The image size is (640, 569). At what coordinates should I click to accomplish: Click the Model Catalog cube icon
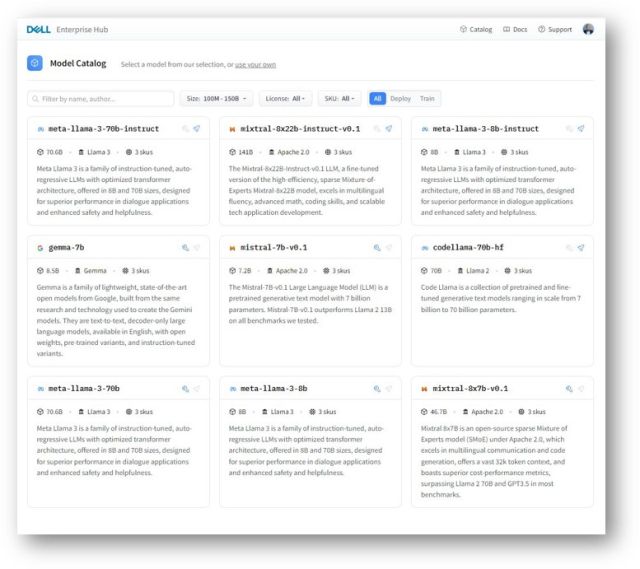click(x=35, y=63)
